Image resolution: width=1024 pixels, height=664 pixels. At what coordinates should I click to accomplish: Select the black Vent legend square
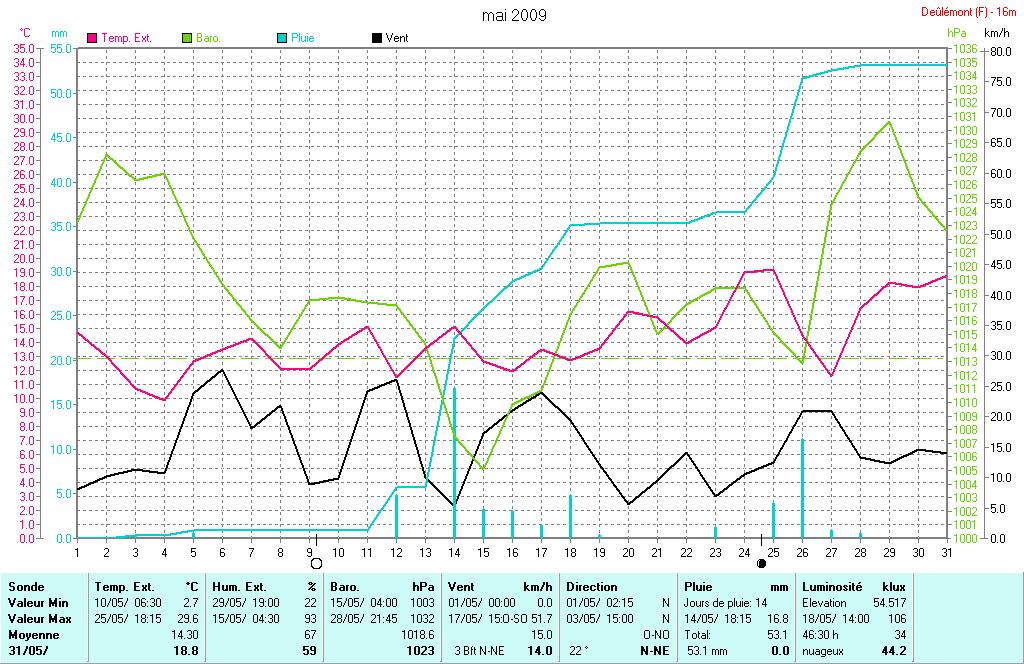(x=376, y=38)
